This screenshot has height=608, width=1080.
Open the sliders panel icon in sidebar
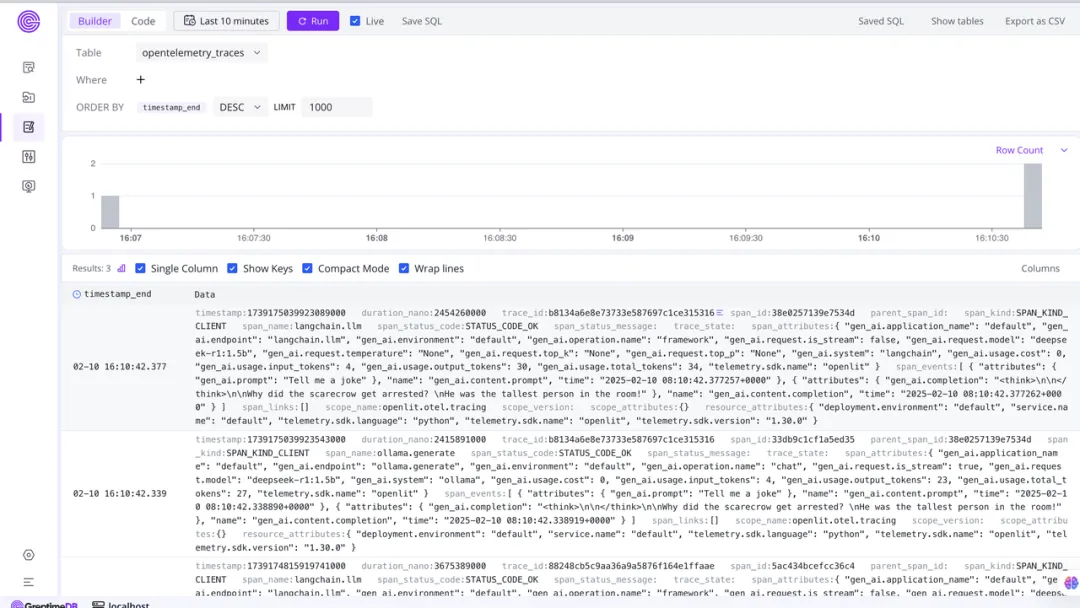(28, 158)
